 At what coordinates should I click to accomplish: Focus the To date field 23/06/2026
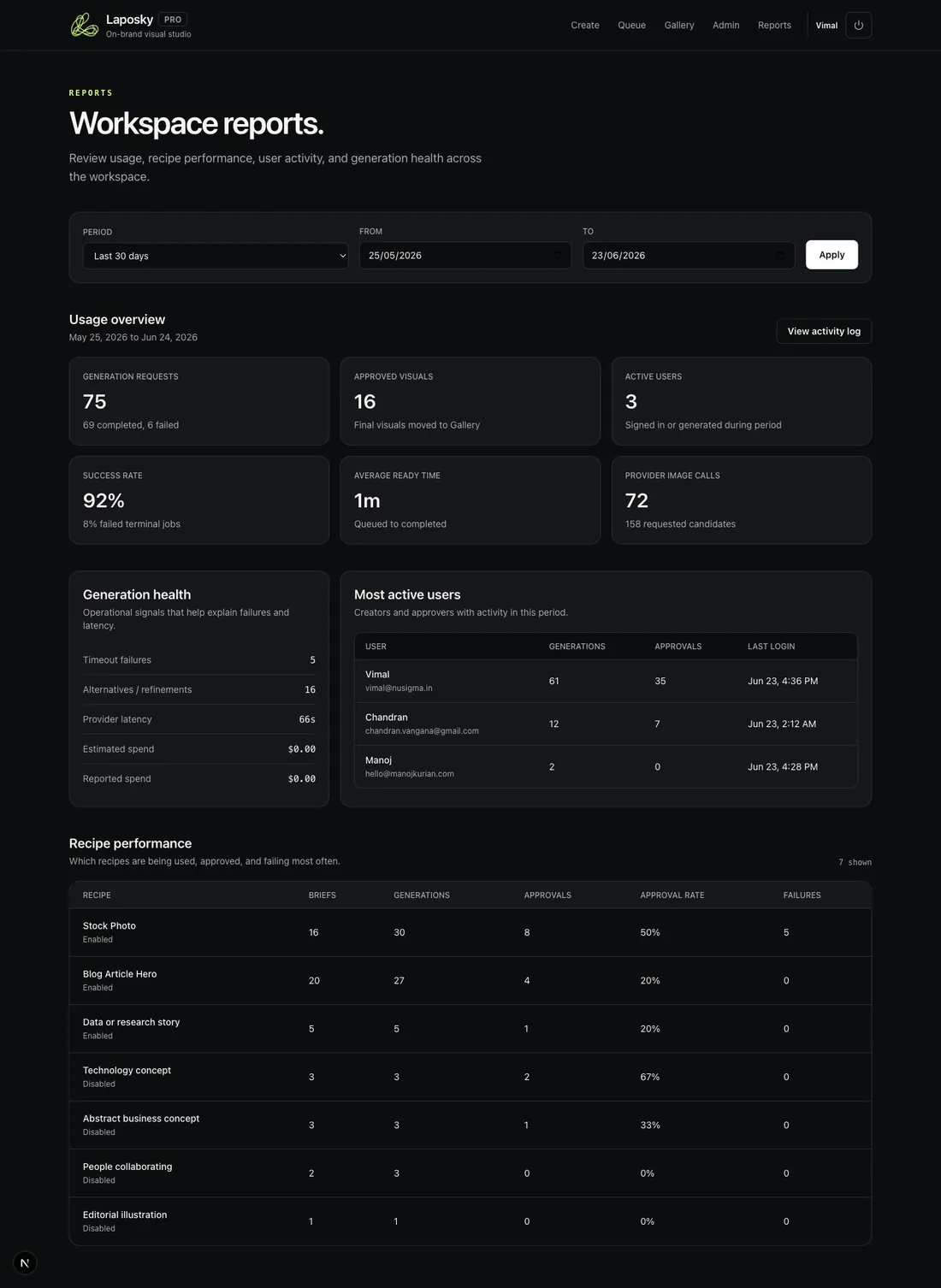tap(689, 255)
